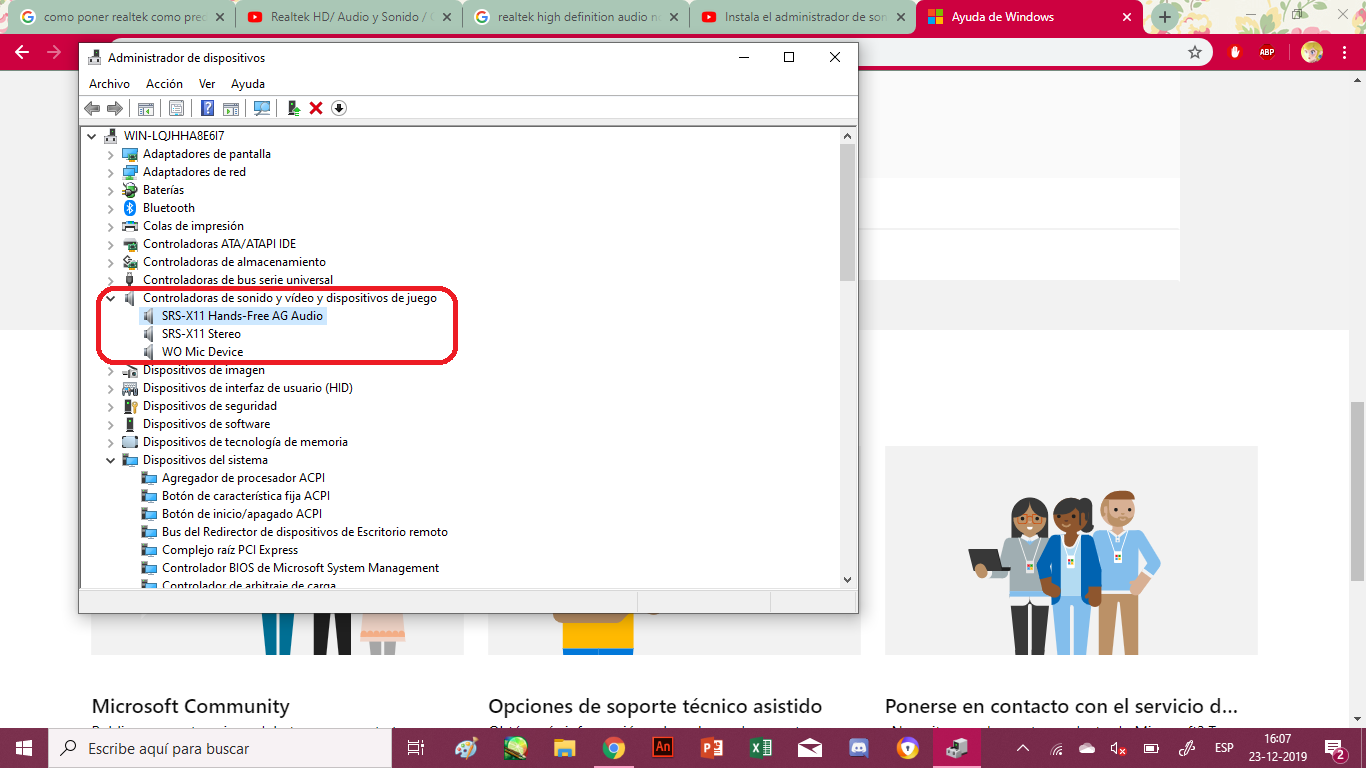This screenshot has height=768, width=1366.
Task: Open the Ayuda menu
Action: pos(248,84)
